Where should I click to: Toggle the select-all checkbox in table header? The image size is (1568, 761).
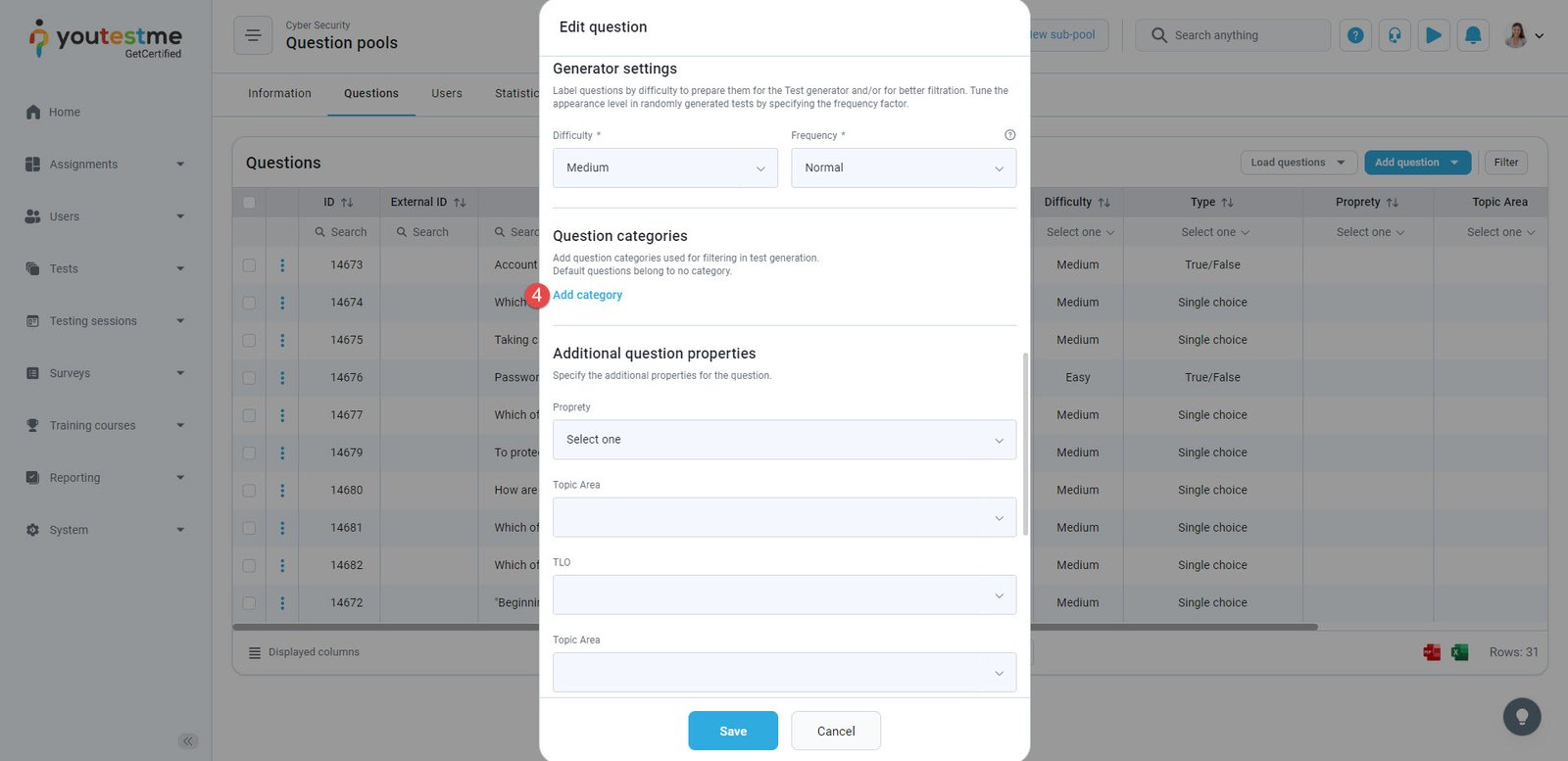tap(249, 203)
